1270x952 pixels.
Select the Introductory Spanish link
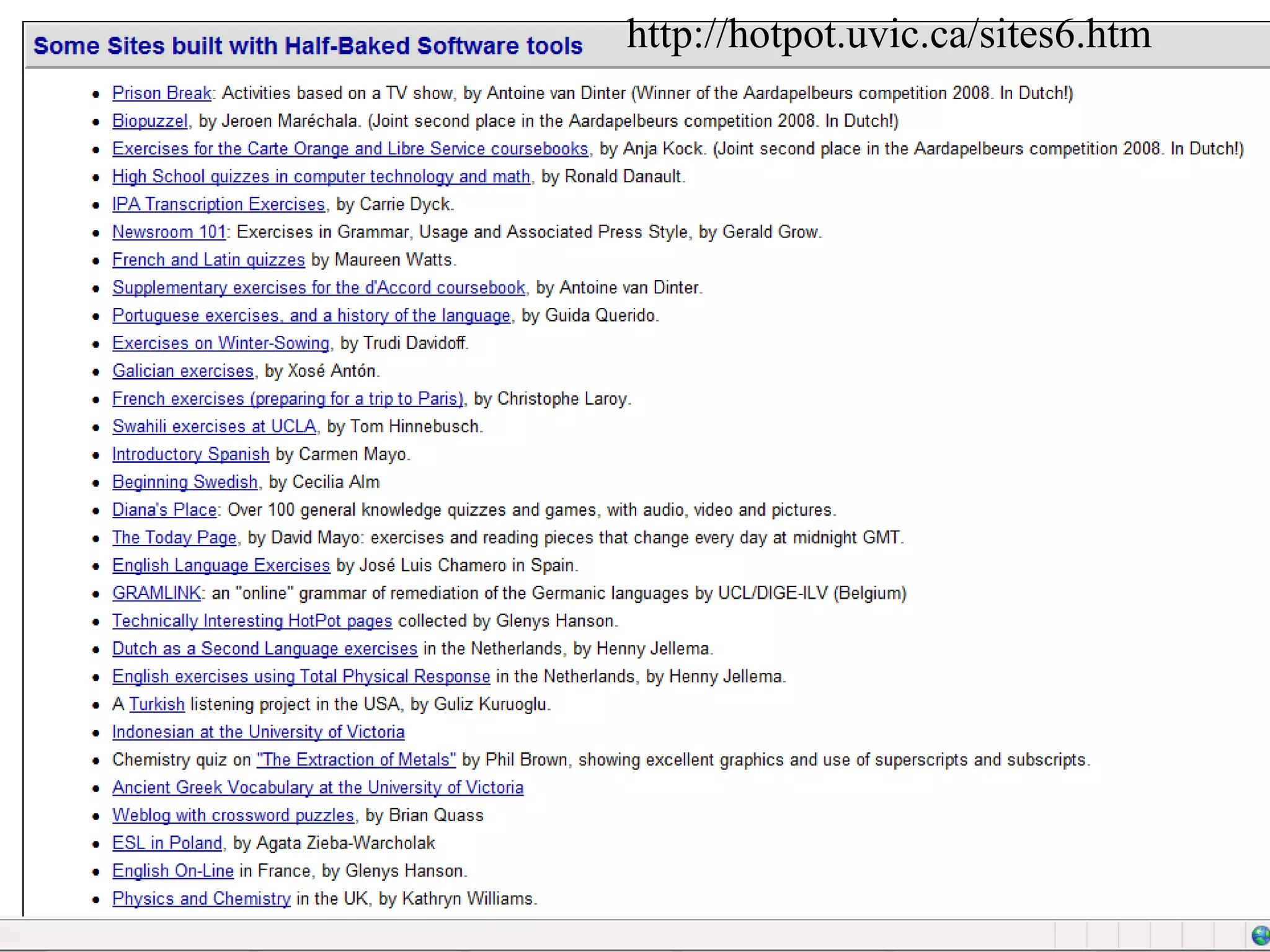[x=190, y=454]
